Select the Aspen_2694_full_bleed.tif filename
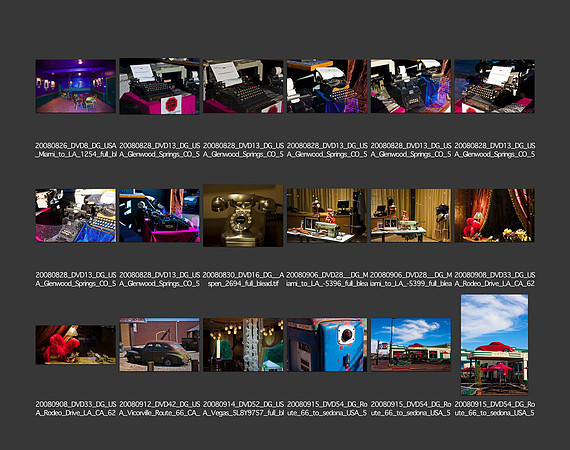The image size is (570, 450). pos(243,279)
